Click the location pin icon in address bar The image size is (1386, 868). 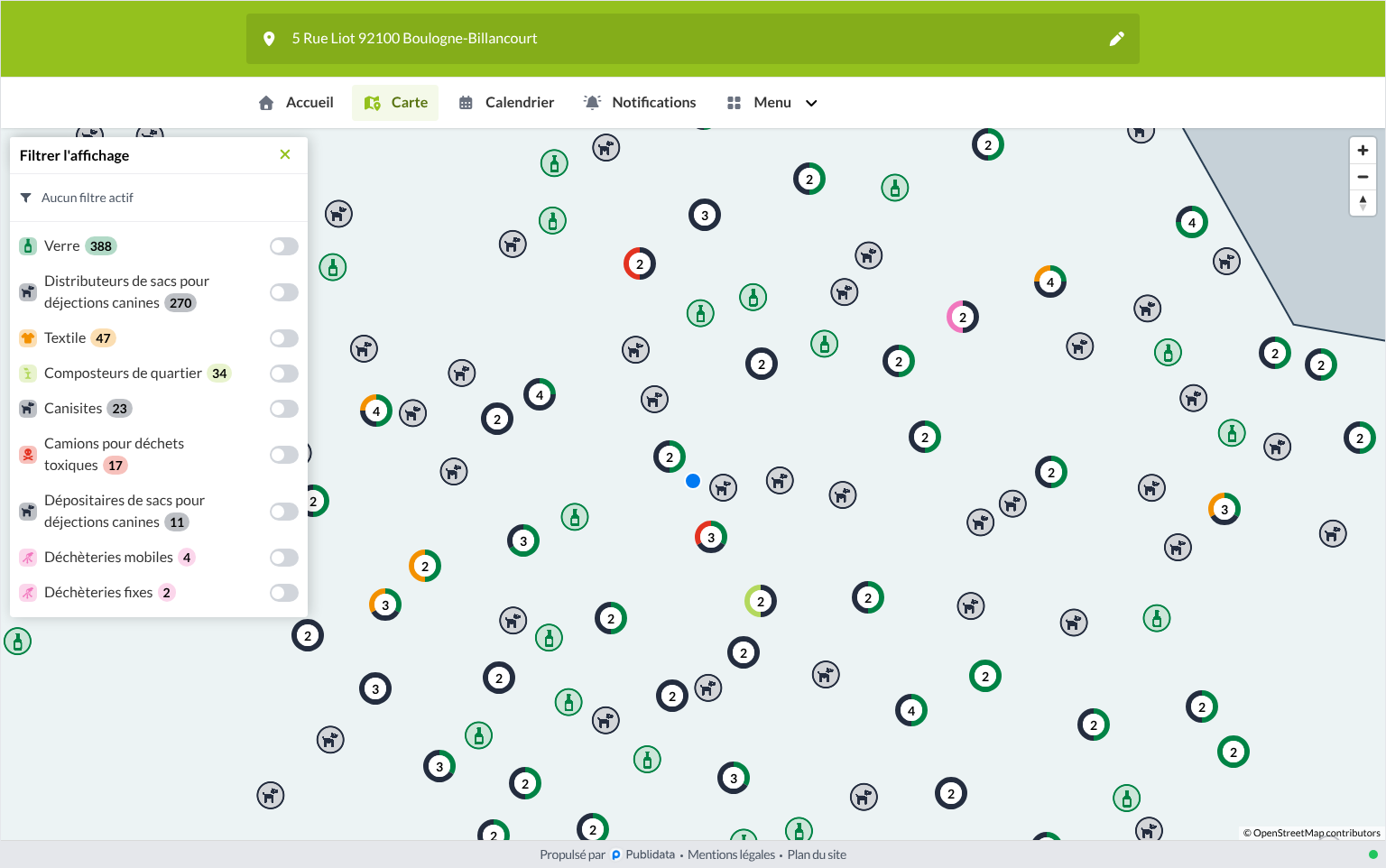point(269,39)
